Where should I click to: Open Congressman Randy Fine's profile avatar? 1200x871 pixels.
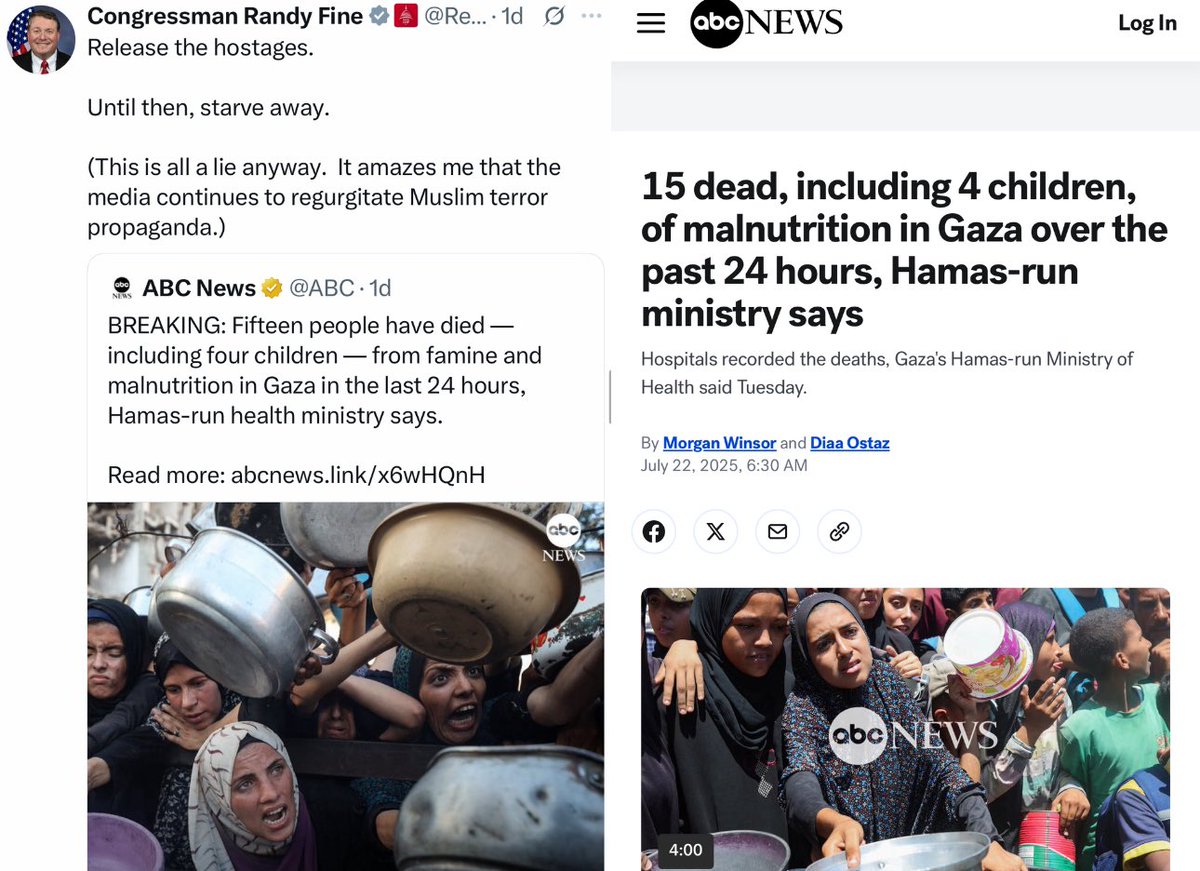tap(40, 39)
